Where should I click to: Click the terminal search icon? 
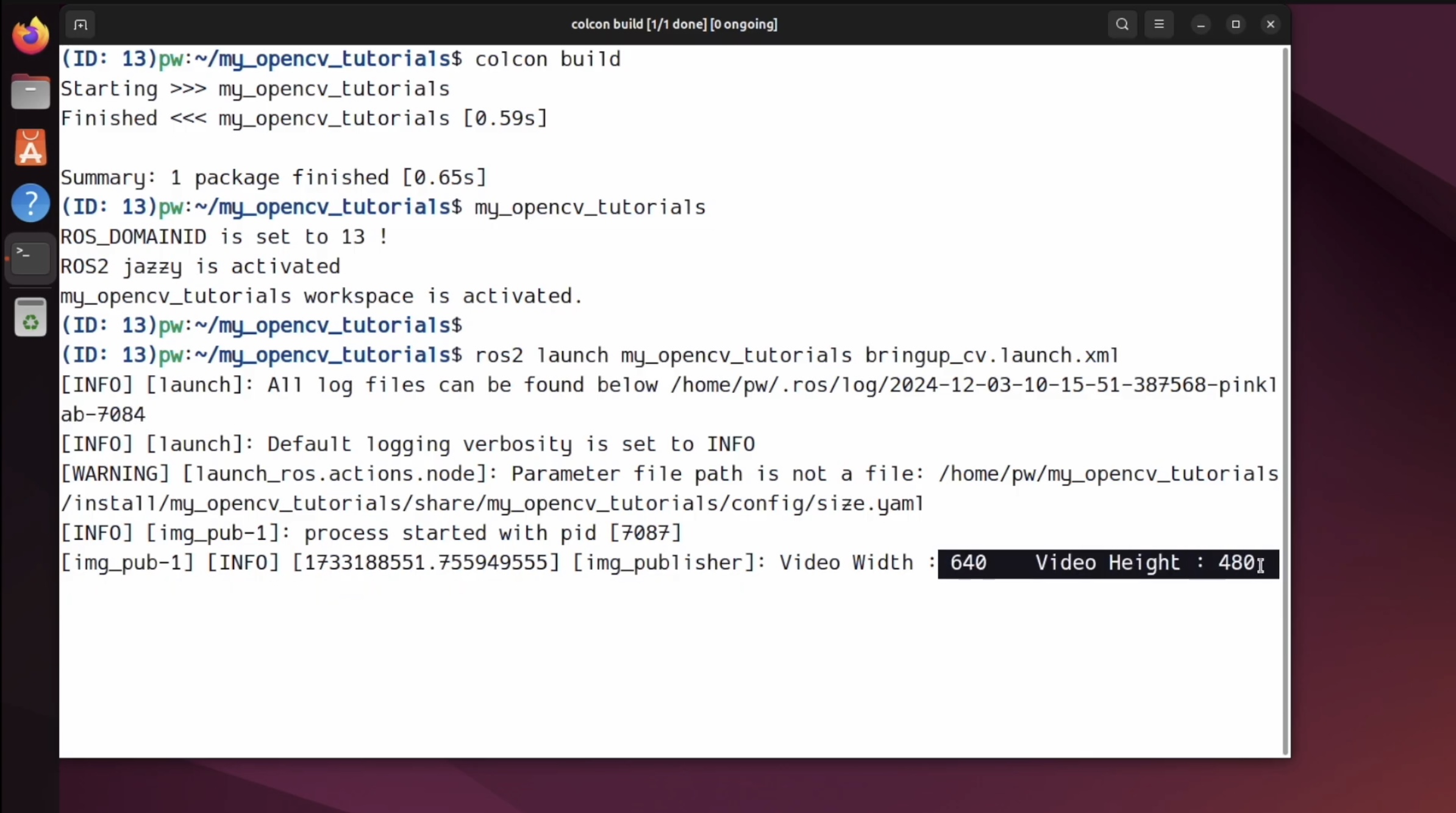(1122, 25)
